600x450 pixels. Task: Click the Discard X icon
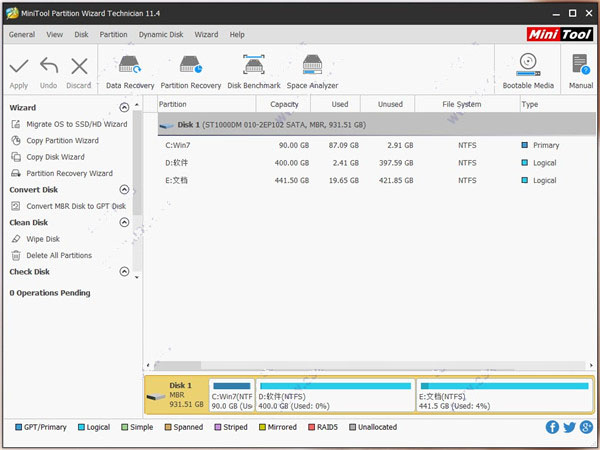pos(79,67)
